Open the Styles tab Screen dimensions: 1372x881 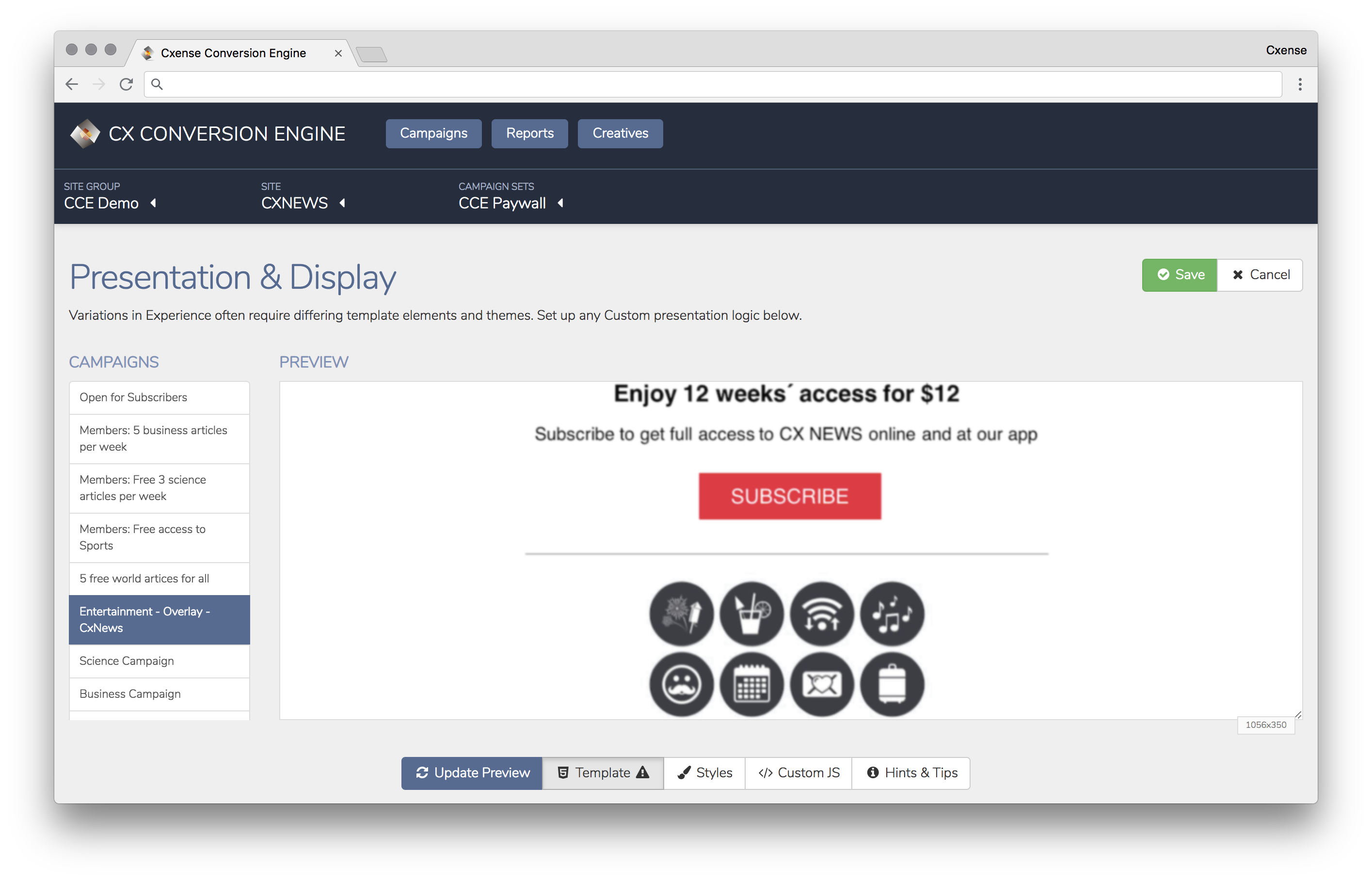(x=704, y=773)
